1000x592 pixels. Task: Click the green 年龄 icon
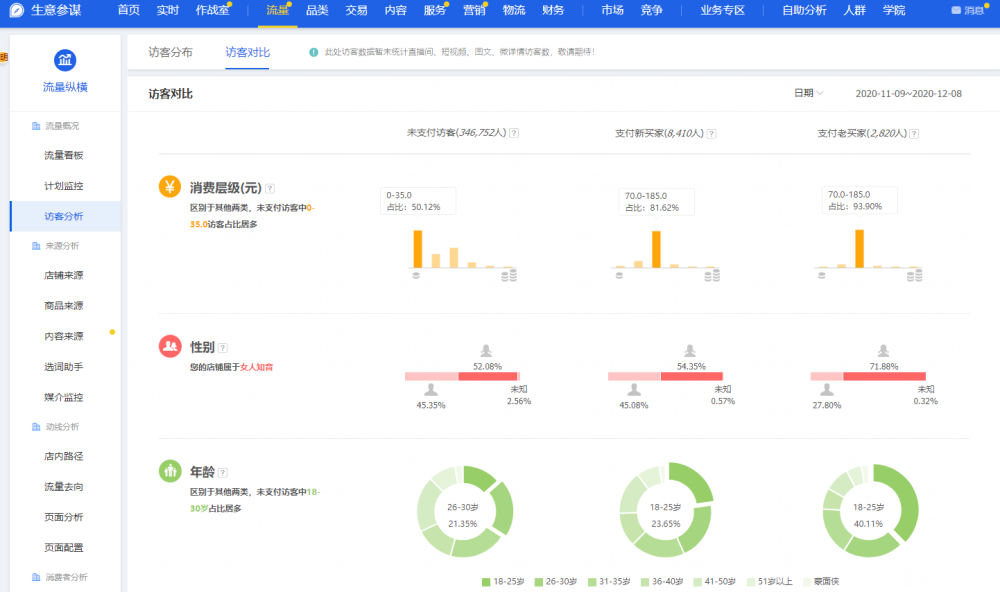click(x=170, y=470)
